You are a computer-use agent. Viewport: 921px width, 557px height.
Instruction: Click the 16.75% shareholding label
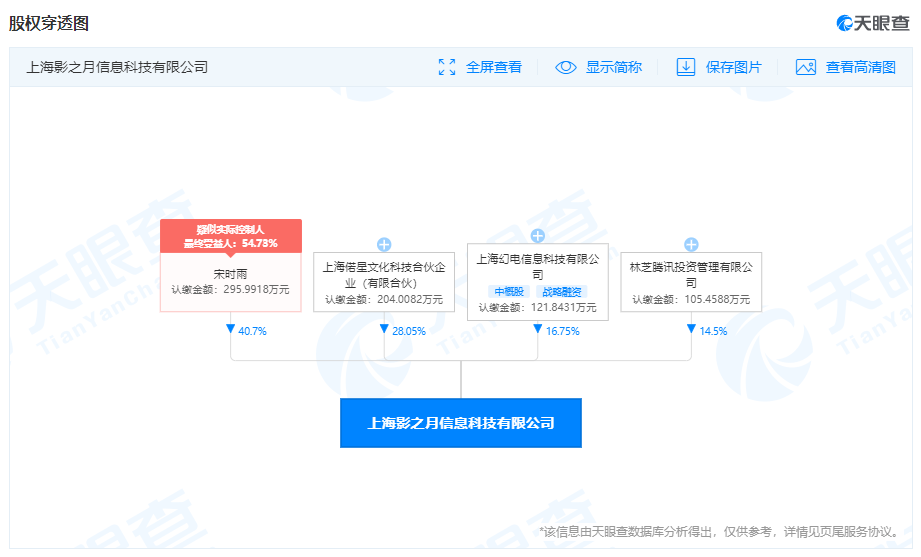563,331
